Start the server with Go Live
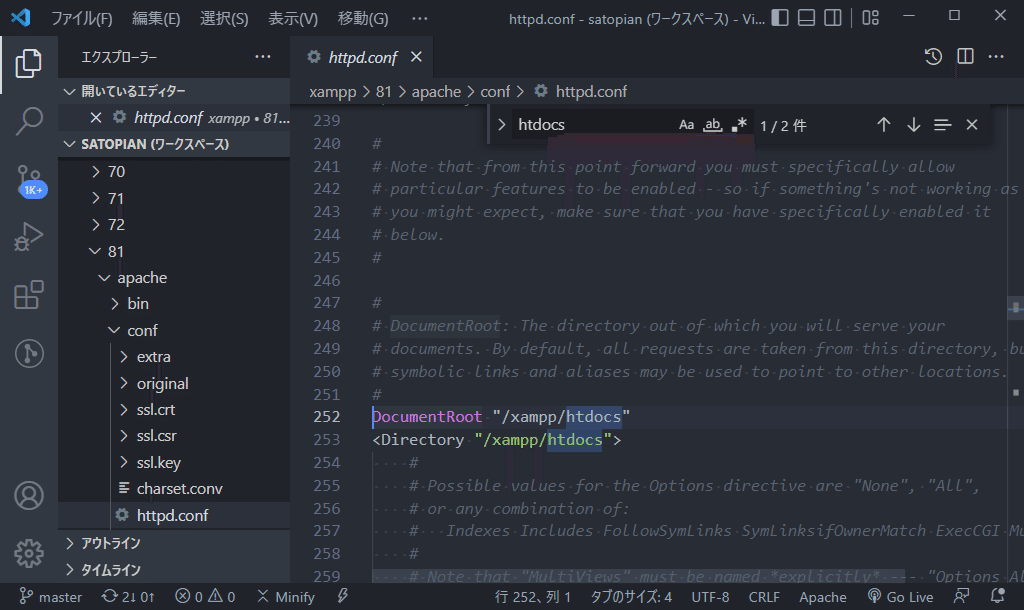The image size is (1024, 610). pyautogui.click(x=902, y=596)
